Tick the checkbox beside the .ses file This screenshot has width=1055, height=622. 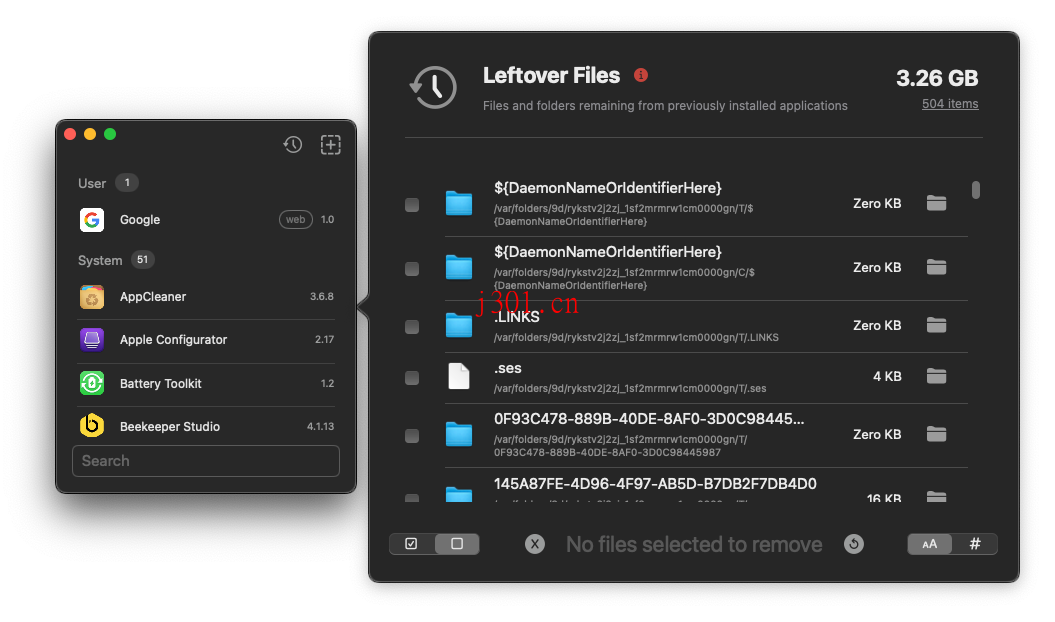(411, 377)
